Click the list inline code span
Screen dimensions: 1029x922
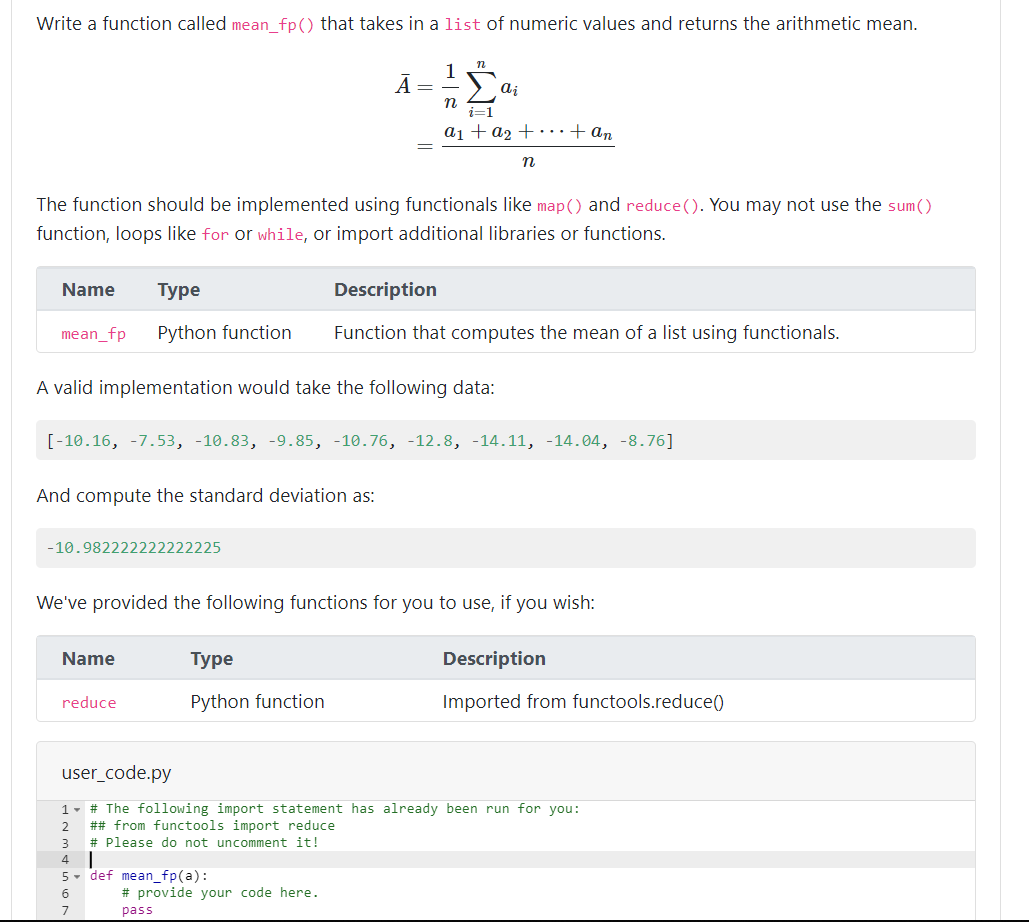pyautogui.click(x=463, y=23)
